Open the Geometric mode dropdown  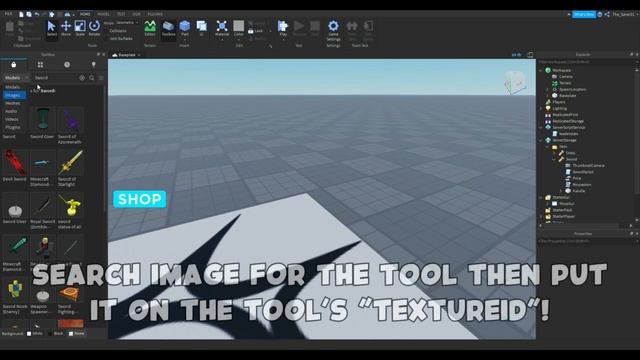pyautogui.click(x=127, y=23)
